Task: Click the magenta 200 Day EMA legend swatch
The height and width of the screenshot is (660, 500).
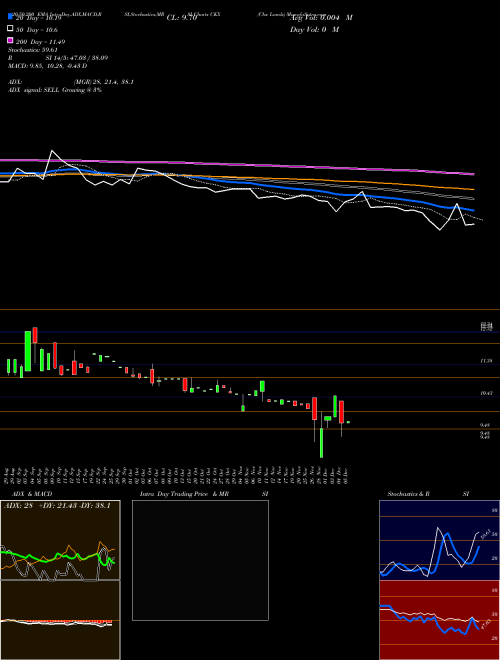Action: point(10,40)
